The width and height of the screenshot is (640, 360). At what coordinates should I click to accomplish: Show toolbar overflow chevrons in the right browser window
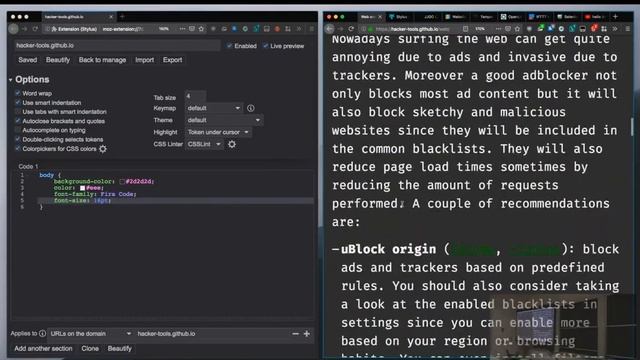click(615, 29)
